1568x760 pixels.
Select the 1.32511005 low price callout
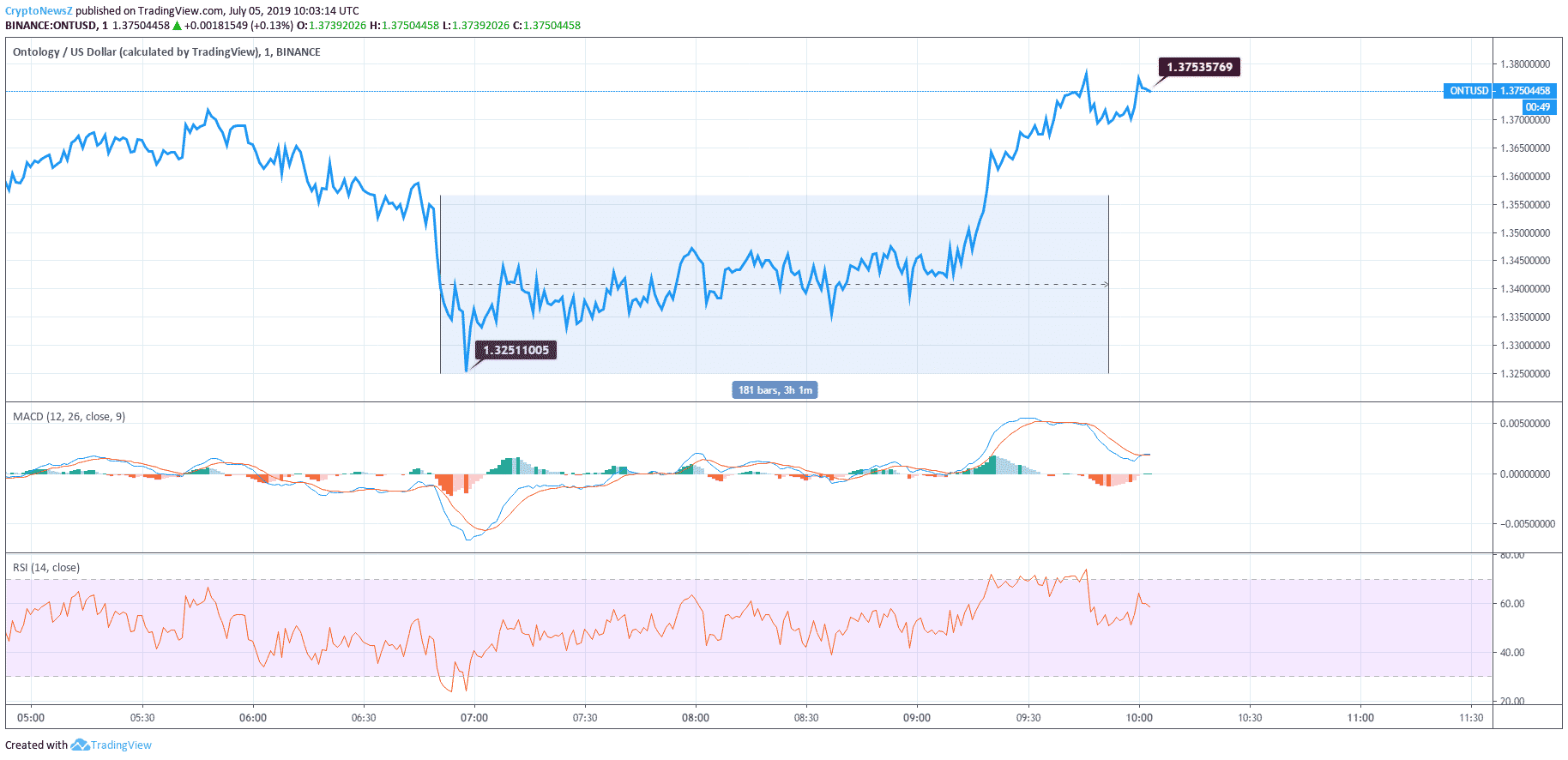coord(516,350)
